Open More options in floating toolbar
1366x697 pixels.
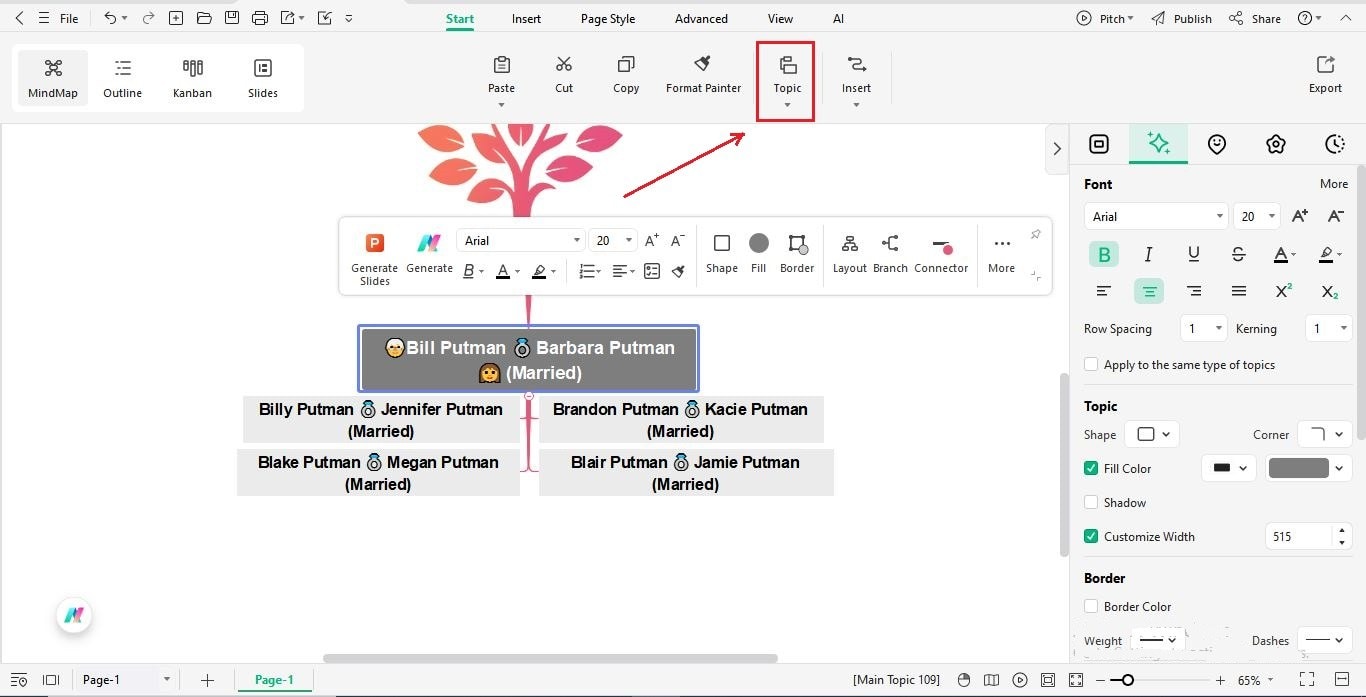pos(1001,253)
